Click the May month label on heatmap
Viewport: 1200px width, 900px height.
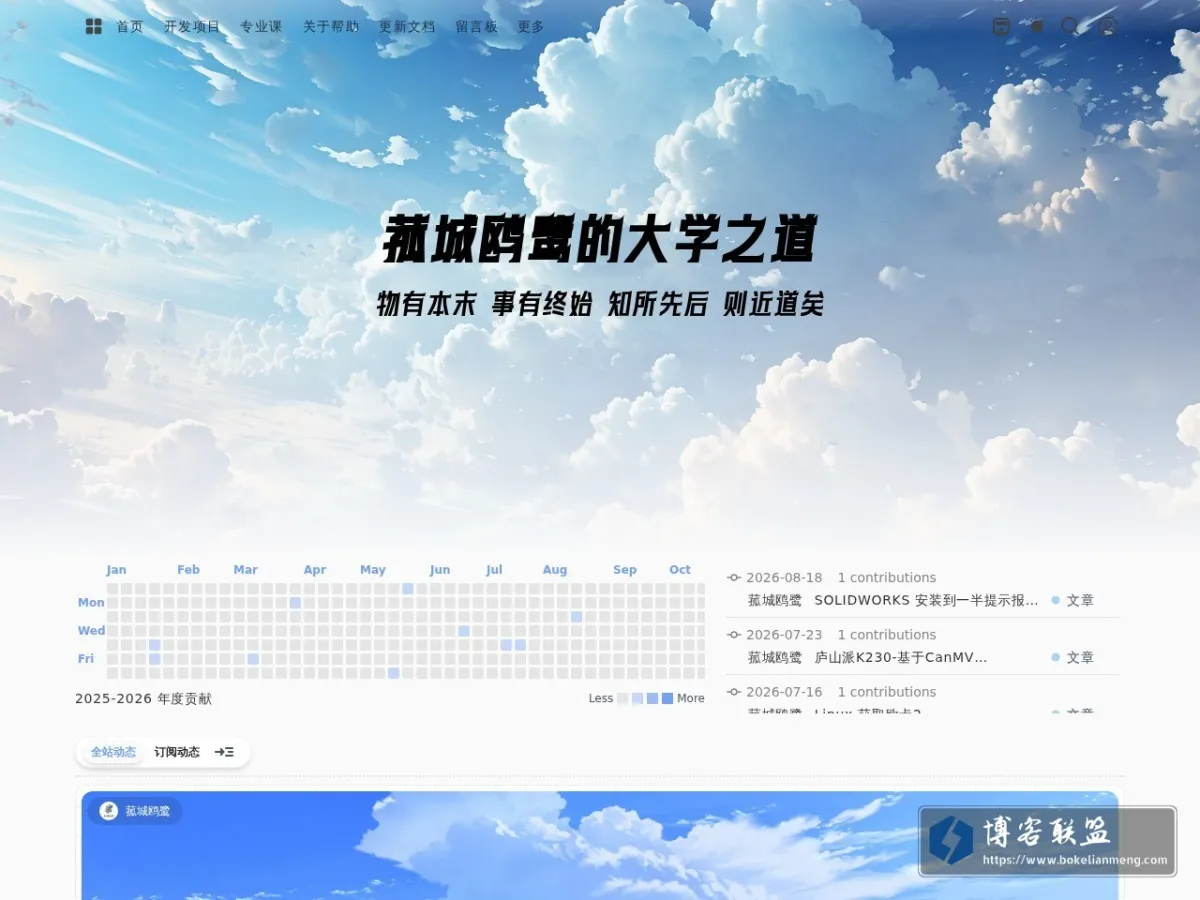point(373,570)
